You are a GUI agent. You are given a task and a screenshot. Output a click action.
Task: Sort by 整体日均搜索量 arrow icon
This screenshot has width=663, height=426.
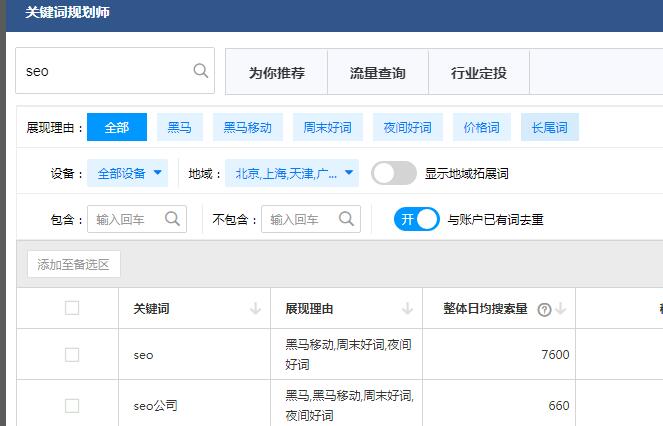(560, 309)
